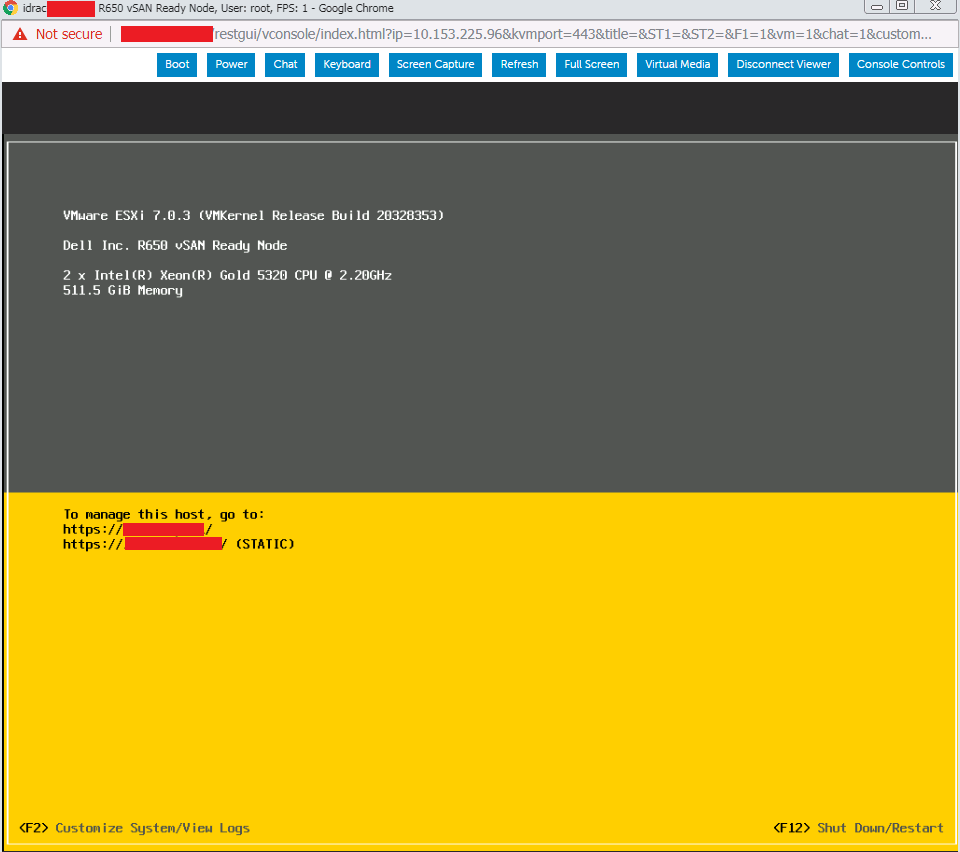Image resolution: width=960 pixels, height=852 pixels.
Task: Refresh the virtual console view
Action: coord(519,64)
